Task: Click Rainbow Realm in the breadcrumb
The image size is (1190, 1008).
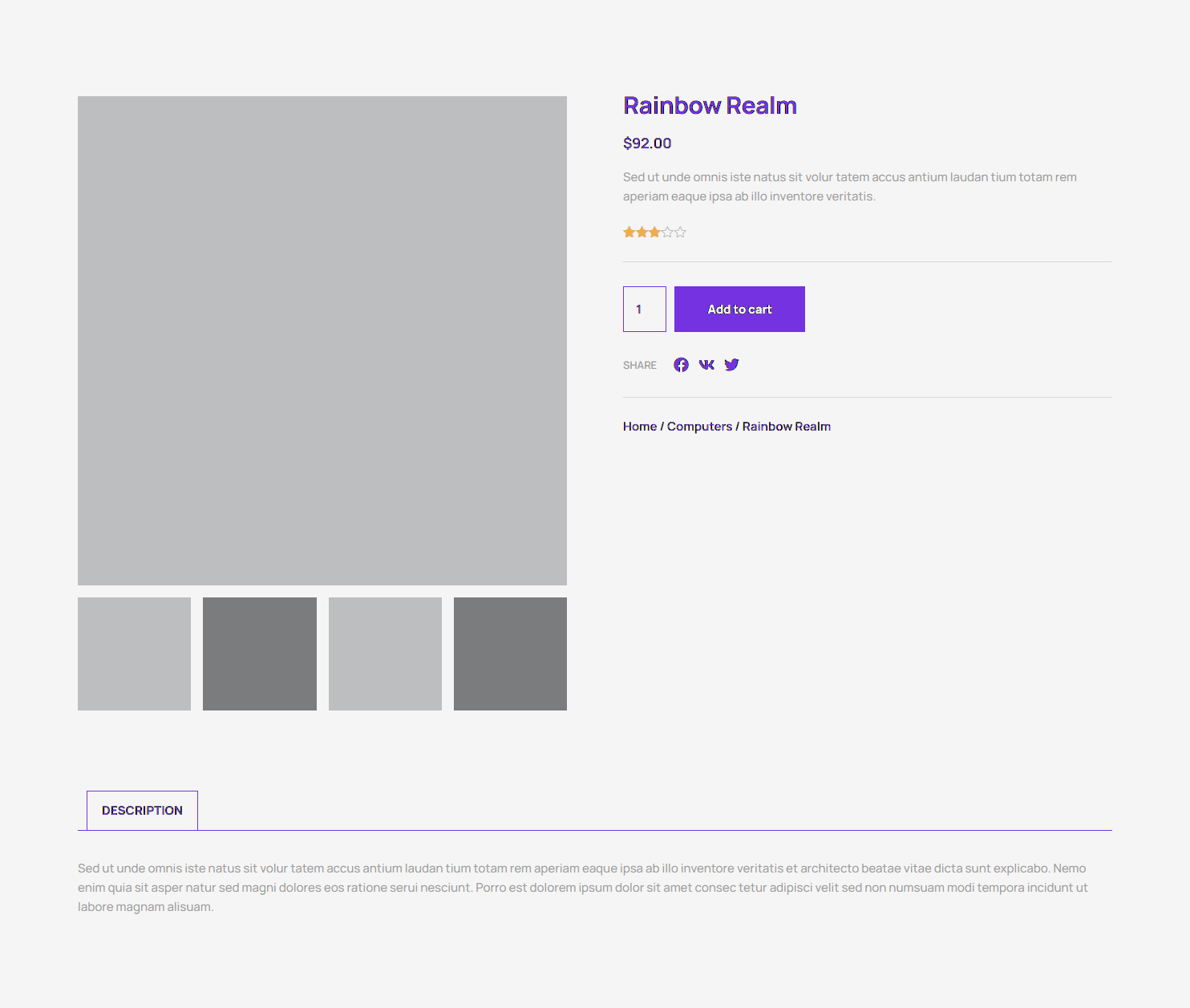Action: (x=786, y=427)
